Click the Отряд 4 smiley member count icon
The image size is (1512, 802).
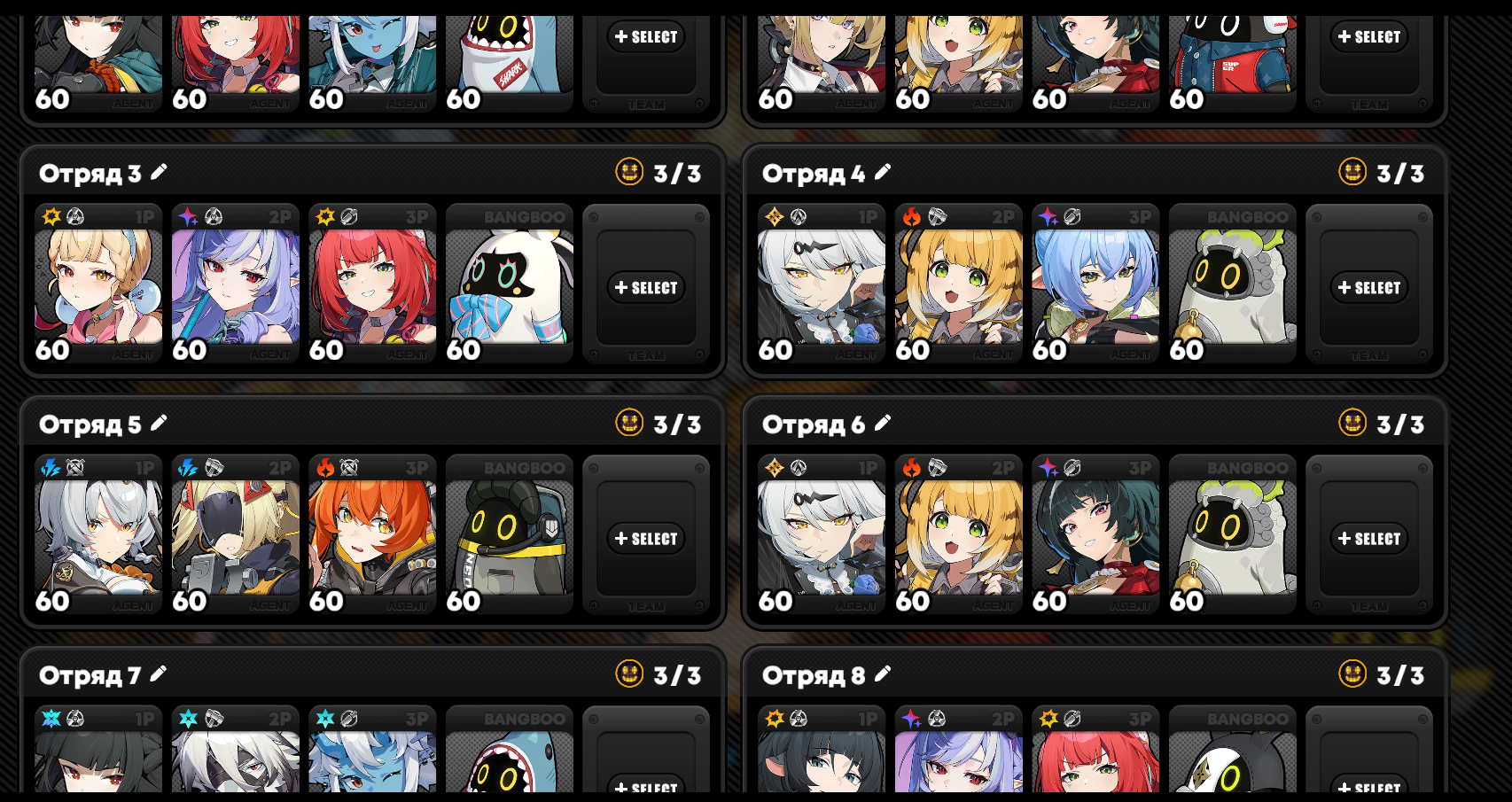tap(1352, 171)
